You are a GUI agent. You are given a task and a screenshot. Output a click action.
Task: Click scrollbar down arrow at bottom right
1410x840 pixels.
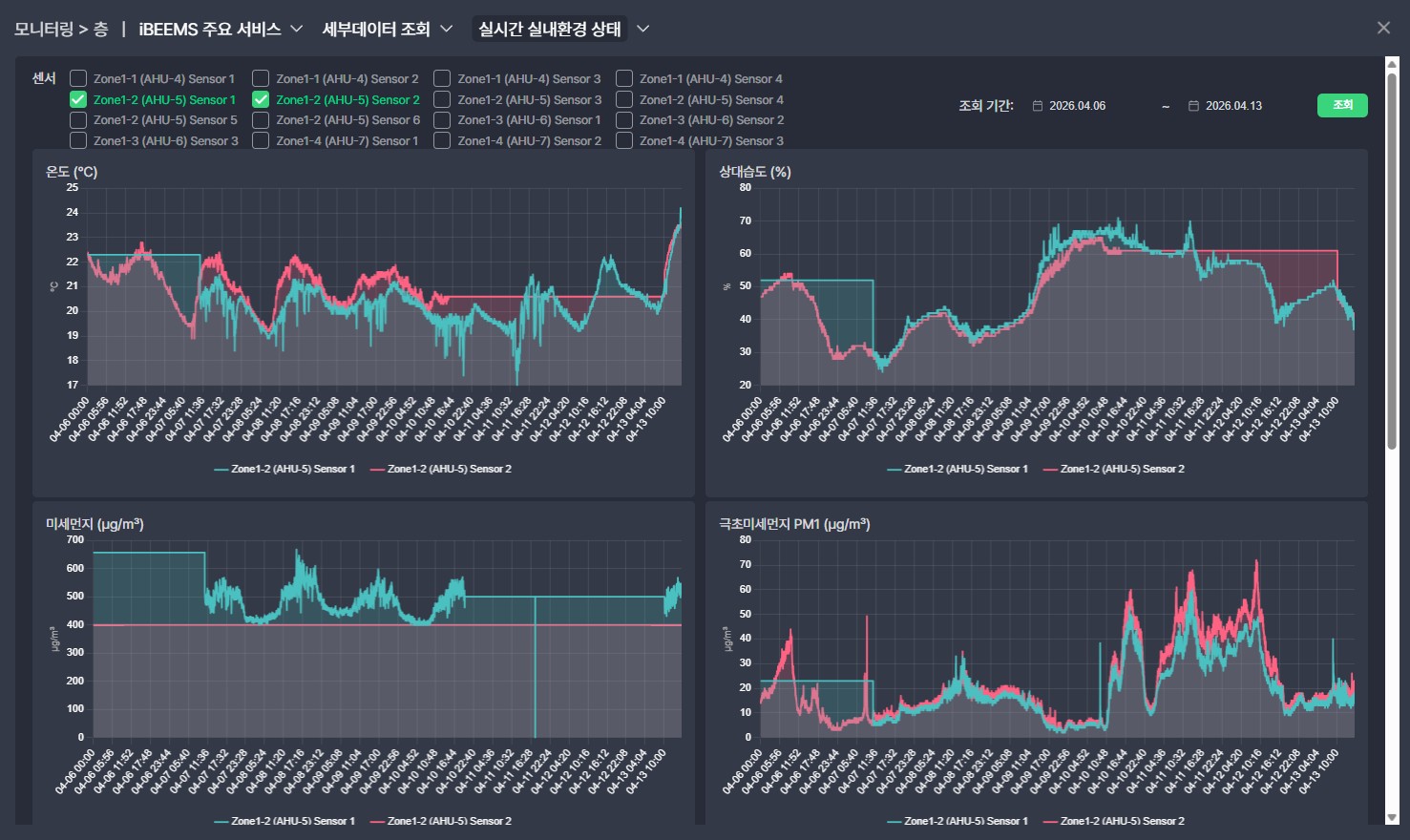coord(1391,818)
